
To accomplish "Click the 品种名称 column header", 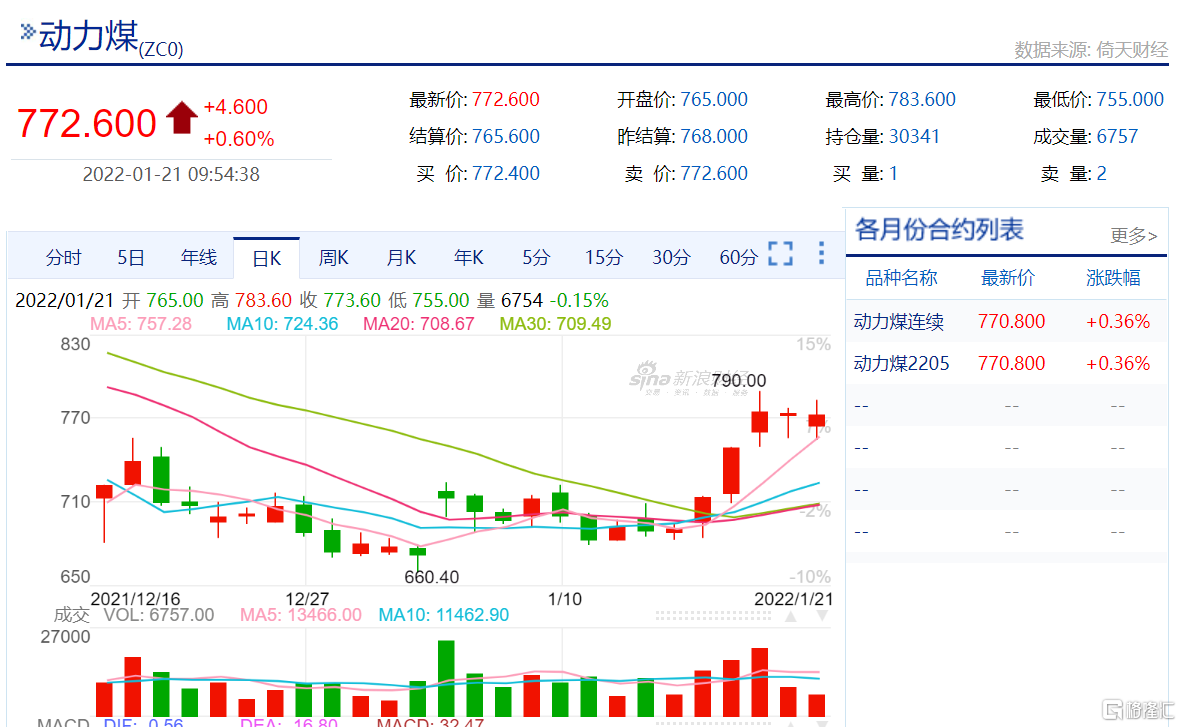I will (901, 278).
